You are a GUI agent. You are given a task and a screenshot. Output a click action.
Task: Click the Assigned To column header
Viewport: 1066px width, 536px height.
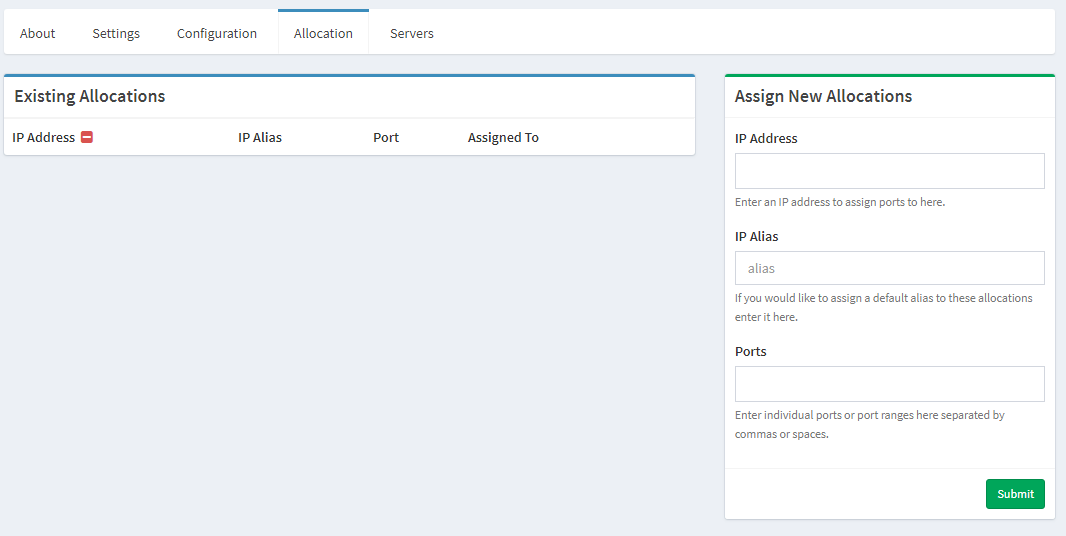point(503,138)
